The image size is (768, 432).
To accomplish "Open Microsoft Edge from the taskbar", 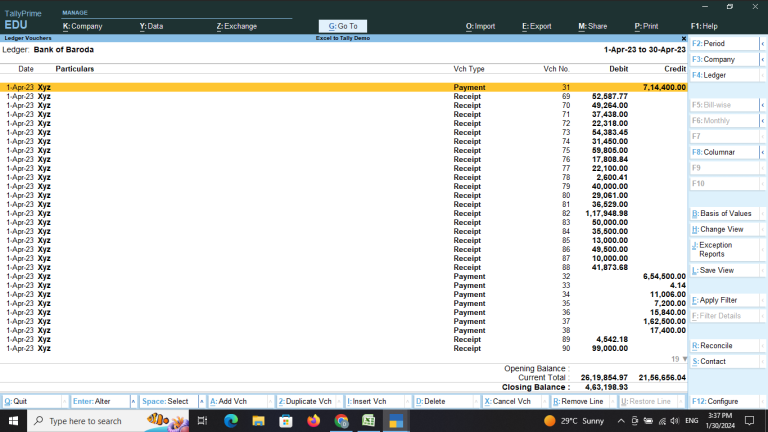I will click(229, 421).
